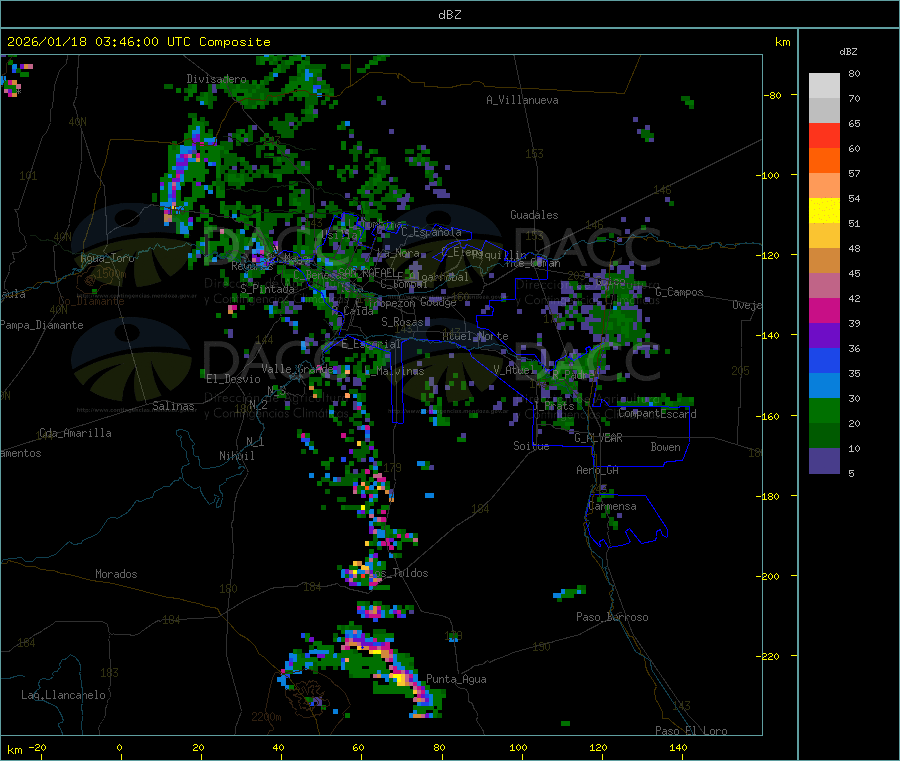The image size is (900, 761).
Task: Click the 'S_Rosas' place label
Action: coord(402,322)
